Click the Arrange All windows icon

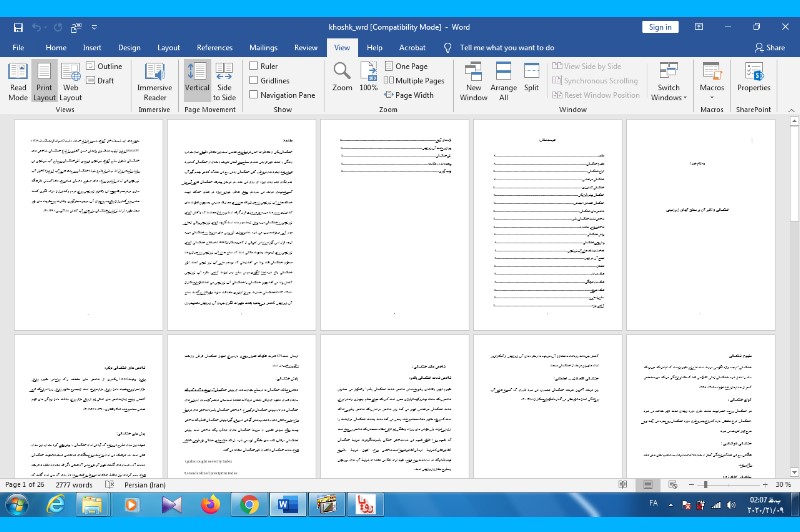tap(504, 79)
